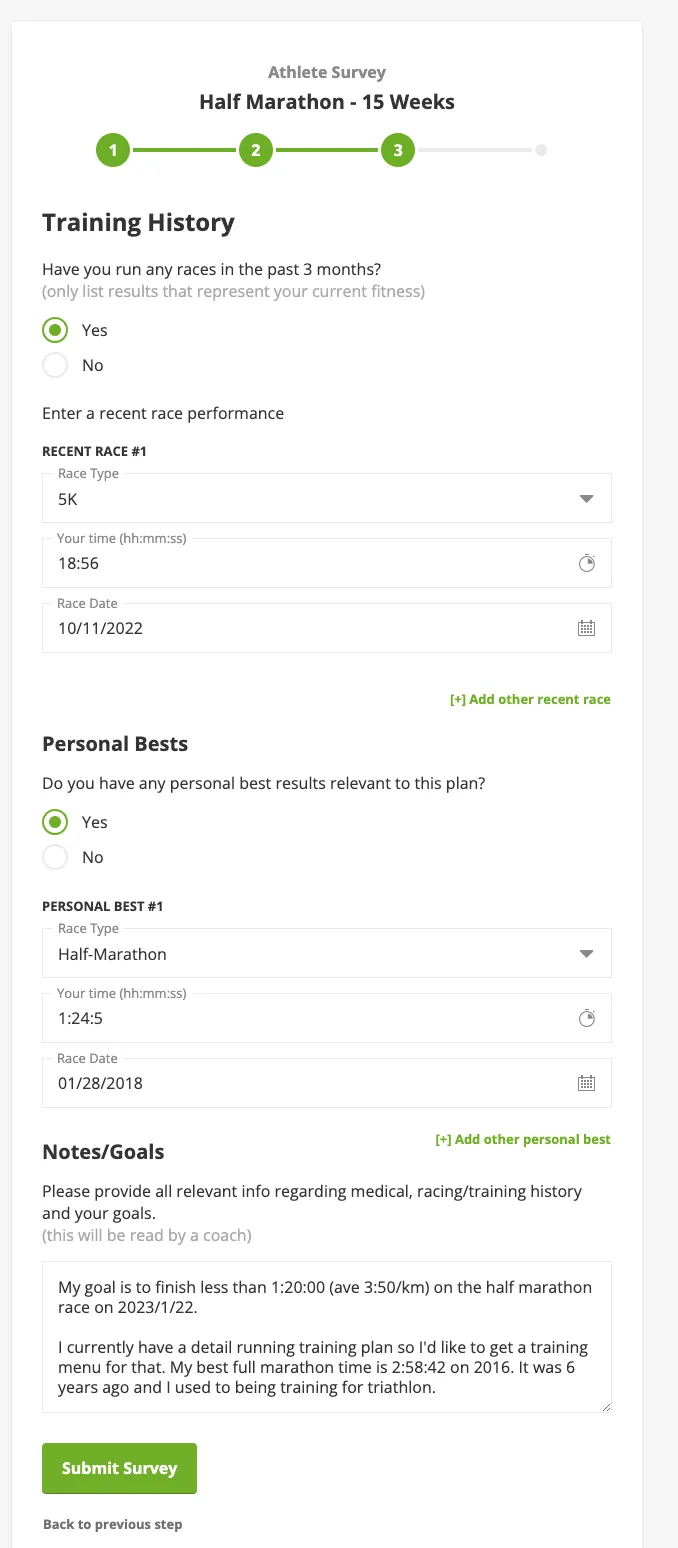This screenshot has width=678, height=1548.
Task: Go to survey step 1 circle
Action: coord(113,151)
